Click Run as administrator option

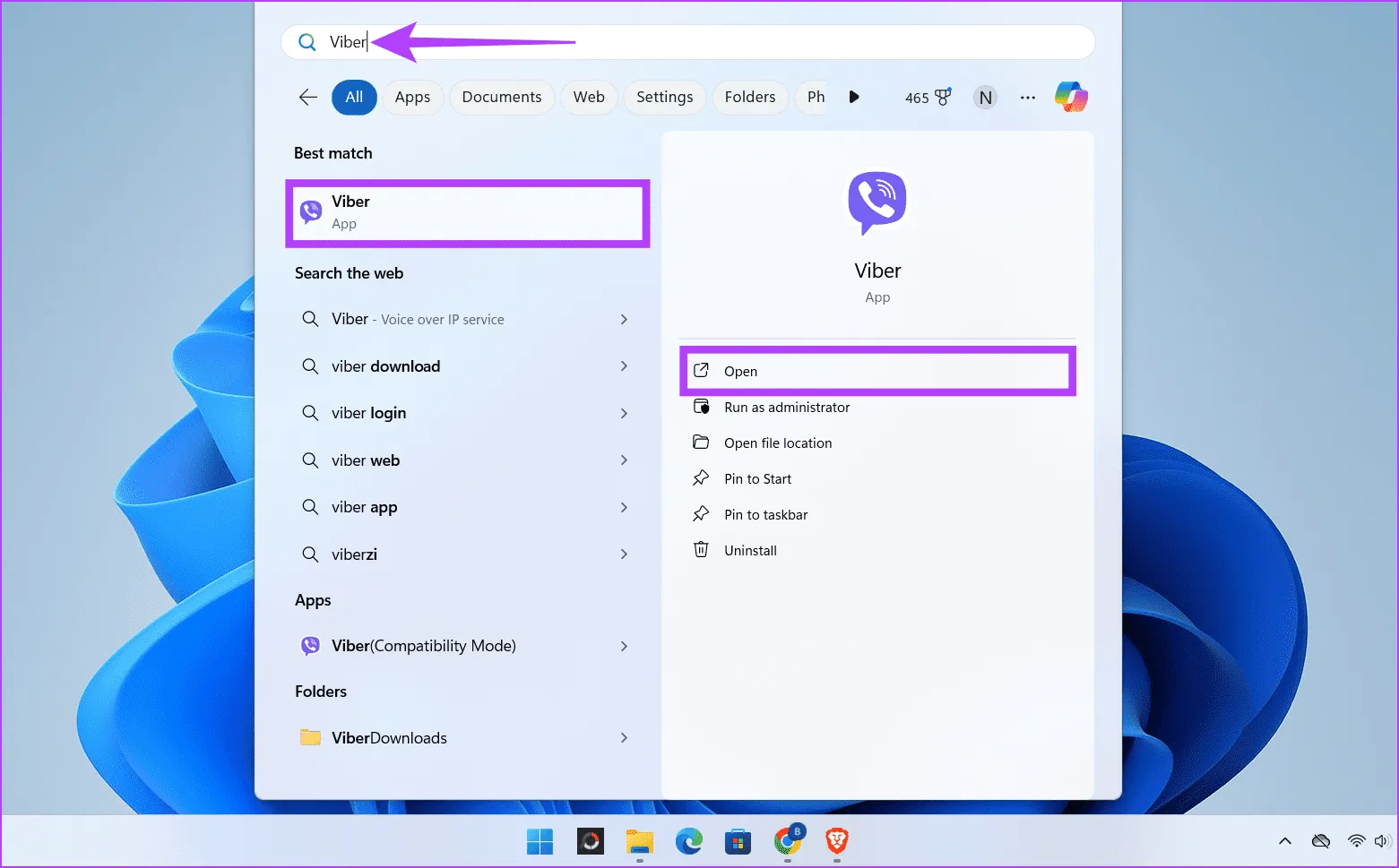coord(787,407)
